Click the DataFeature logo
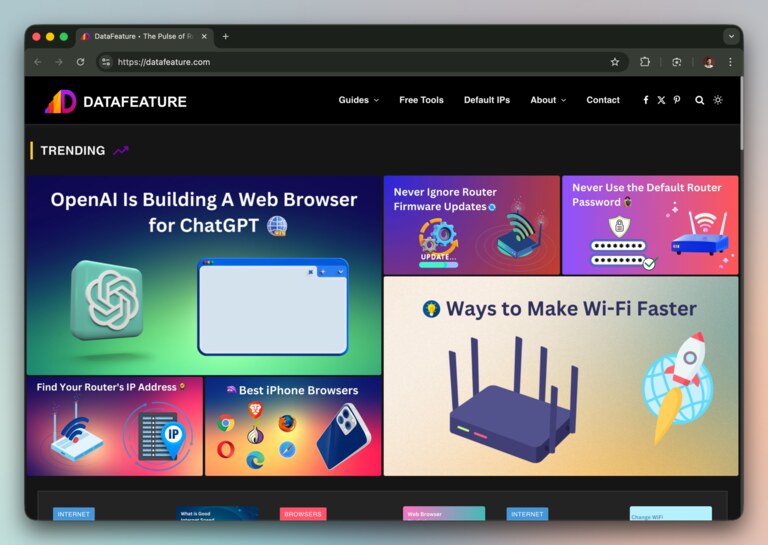The width and height of the screenshot is (768, 545). [116, 101]
